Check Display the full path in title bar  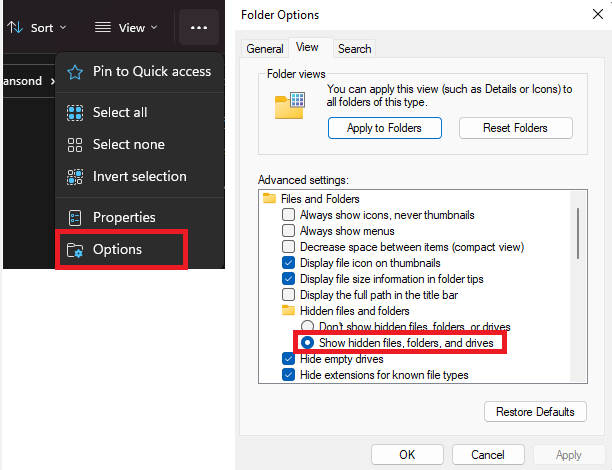coord(288,294)
